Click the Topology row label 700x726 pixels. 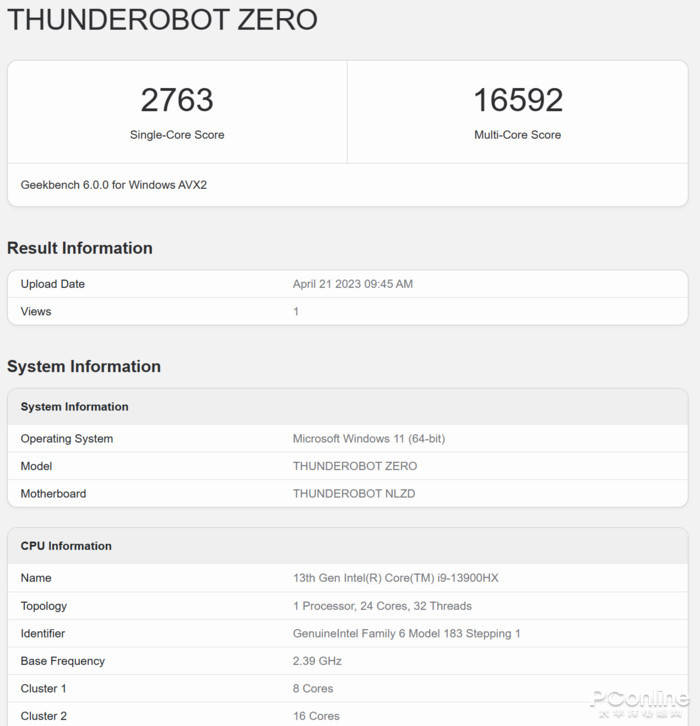44,606
